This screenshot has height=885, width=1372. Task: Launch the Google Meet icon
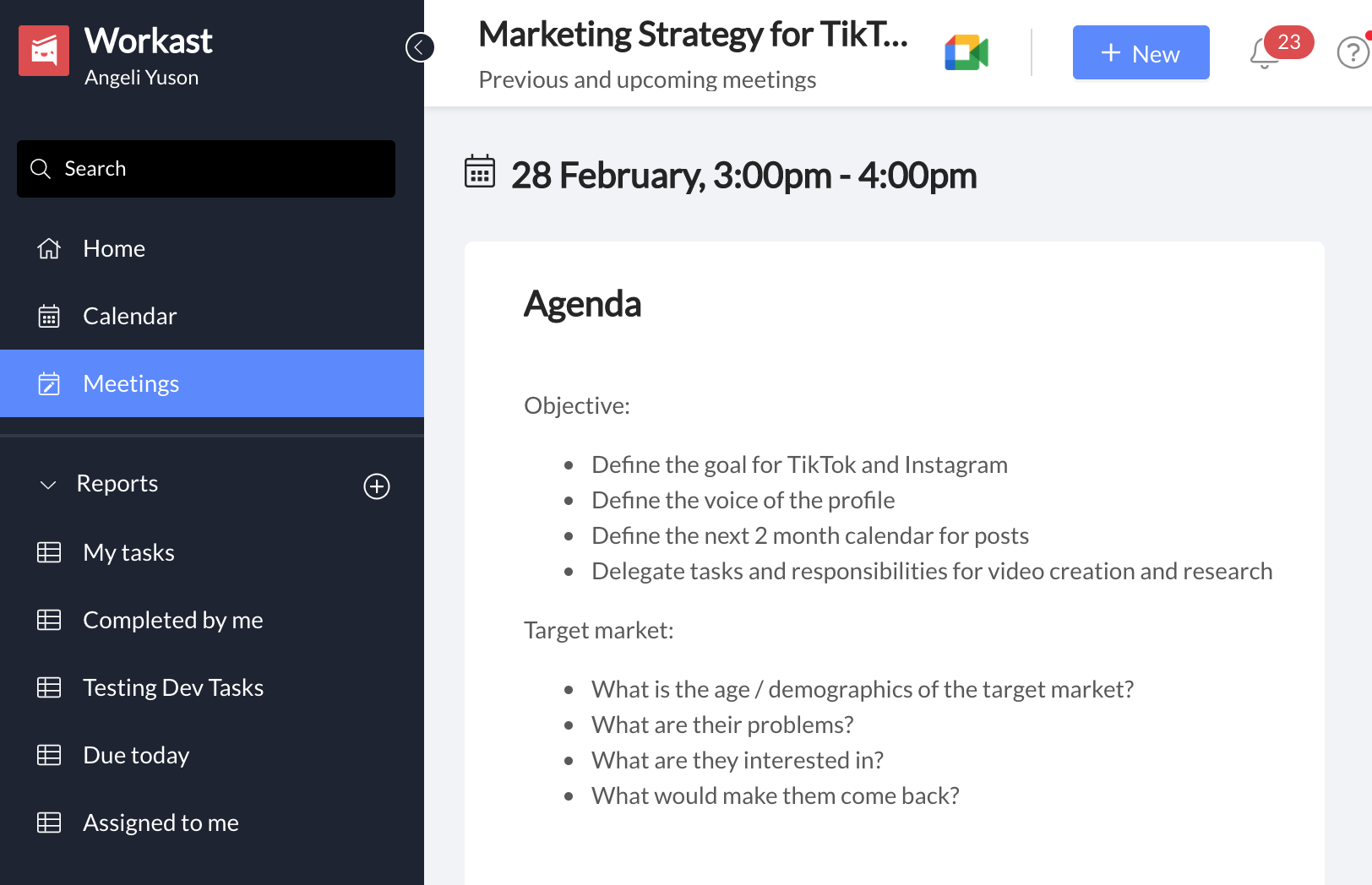(966, 51)
